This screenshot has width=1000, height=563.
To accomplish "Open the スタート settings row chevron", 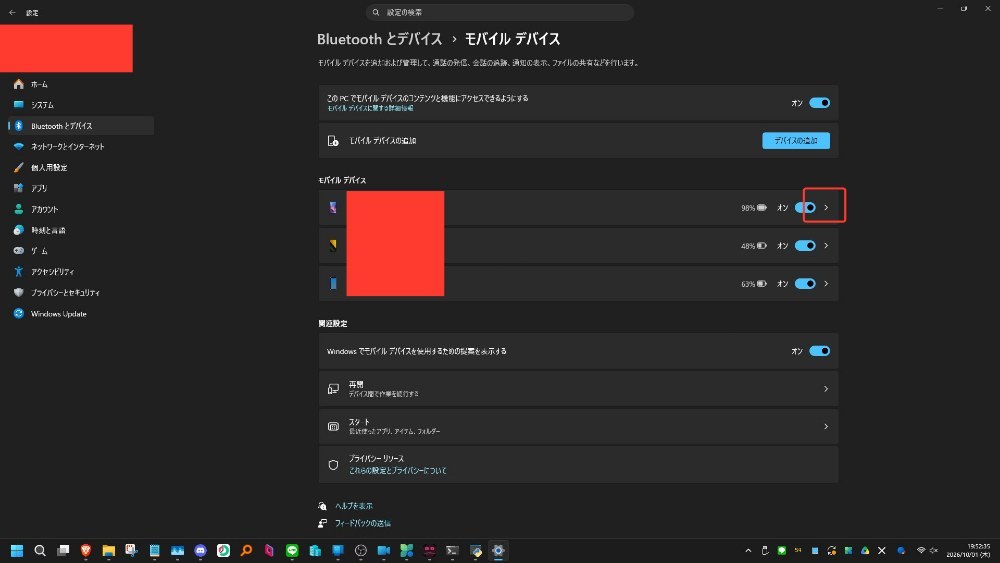I will tap(826, 427).
